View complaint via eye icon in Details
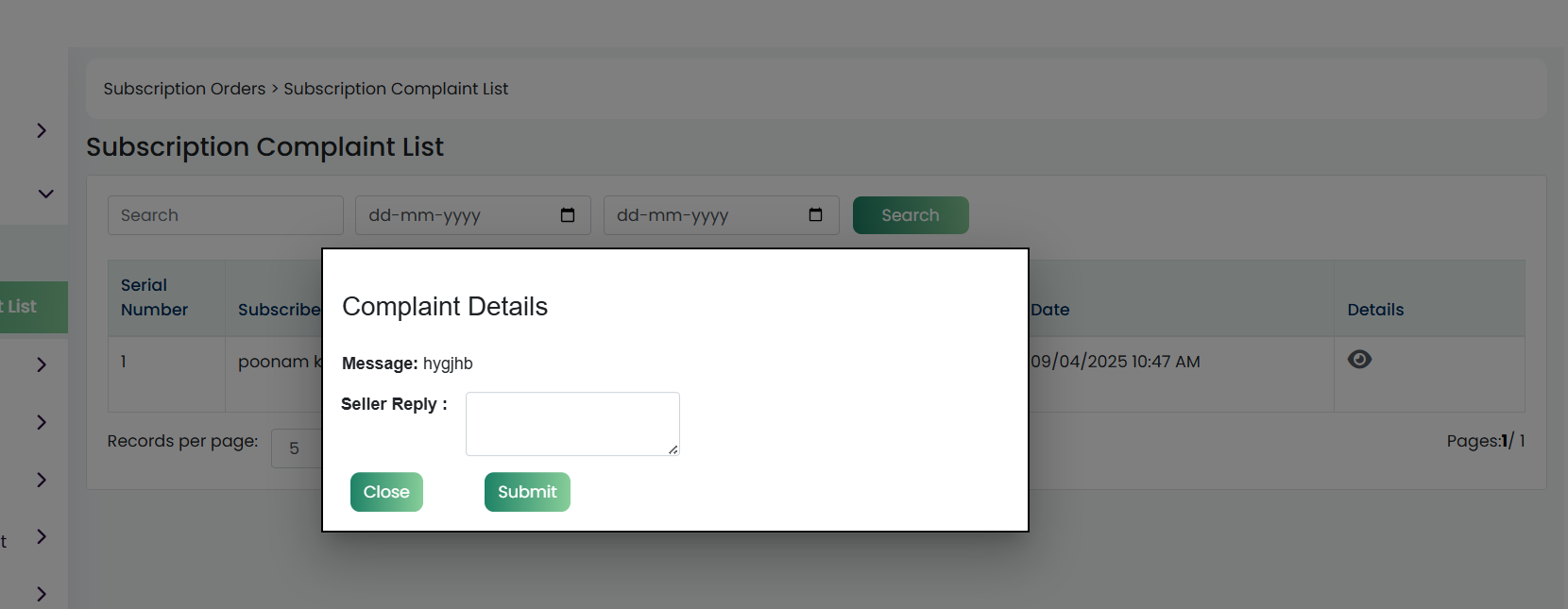The width and height of the screenshot is (1568, 609). (x=1359, y=359)
